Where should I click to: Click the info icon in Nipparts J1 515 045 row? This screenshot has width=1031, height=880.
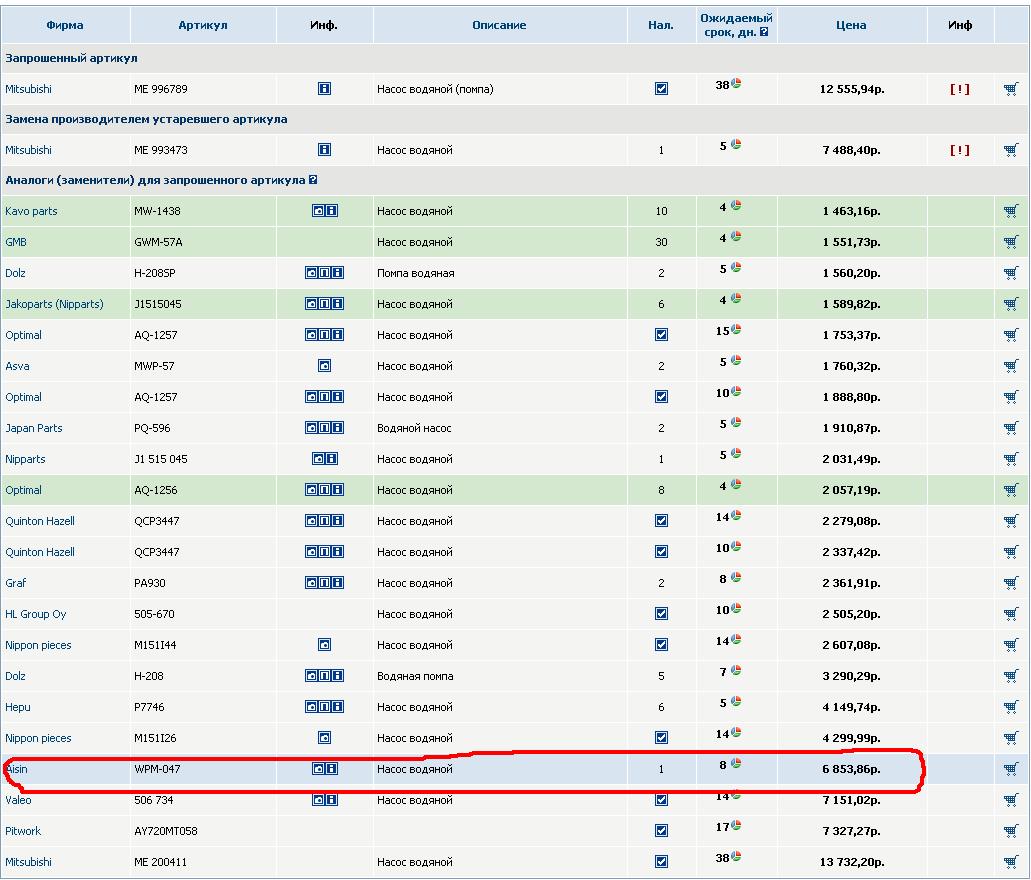331,459
